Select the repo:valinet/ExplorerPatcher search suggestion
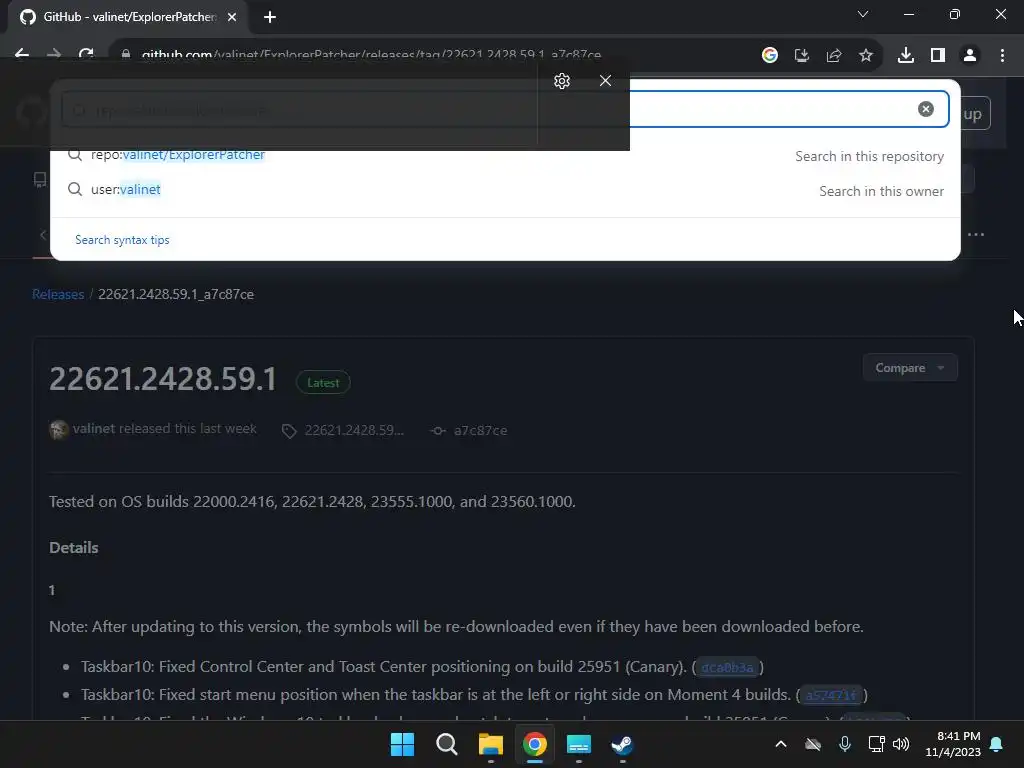 tap(505, 155)
